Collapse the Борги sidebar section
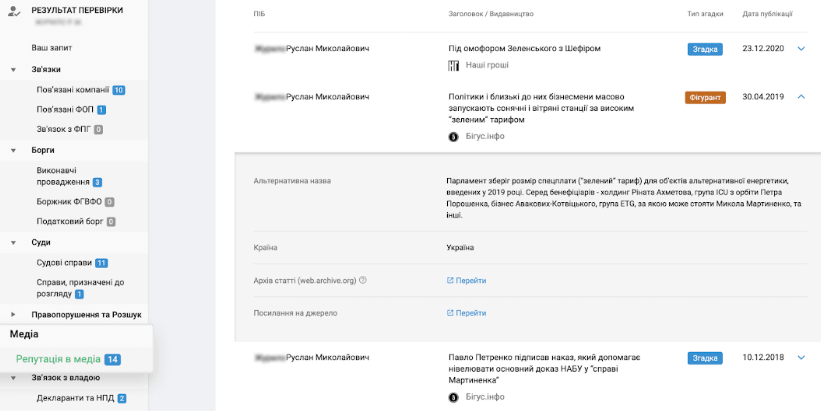The width and height of the screenshot is (821, 411). click(13, 150)
